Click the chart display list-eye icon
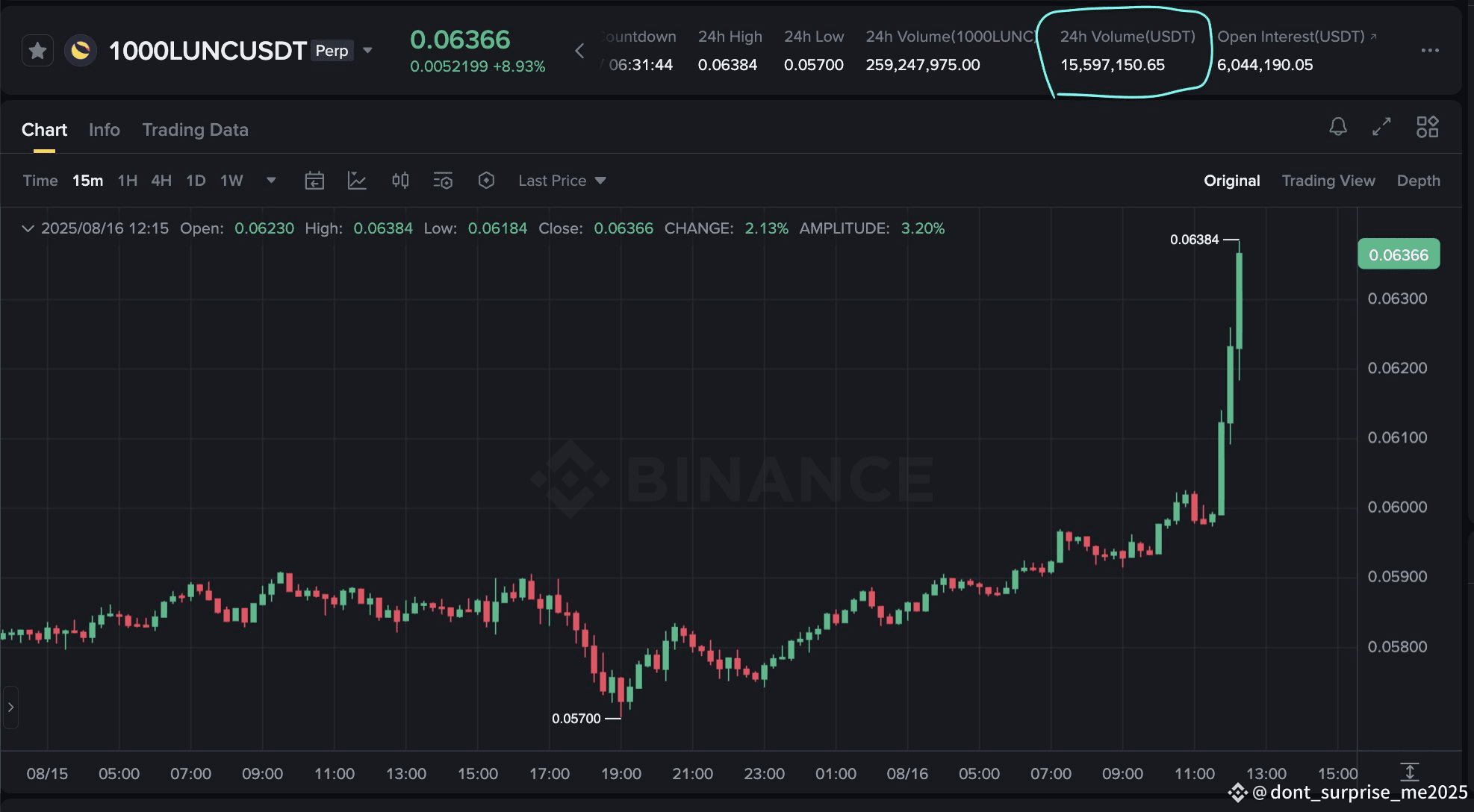Viewport: 1474px width, 812px height. click(443, 181)
